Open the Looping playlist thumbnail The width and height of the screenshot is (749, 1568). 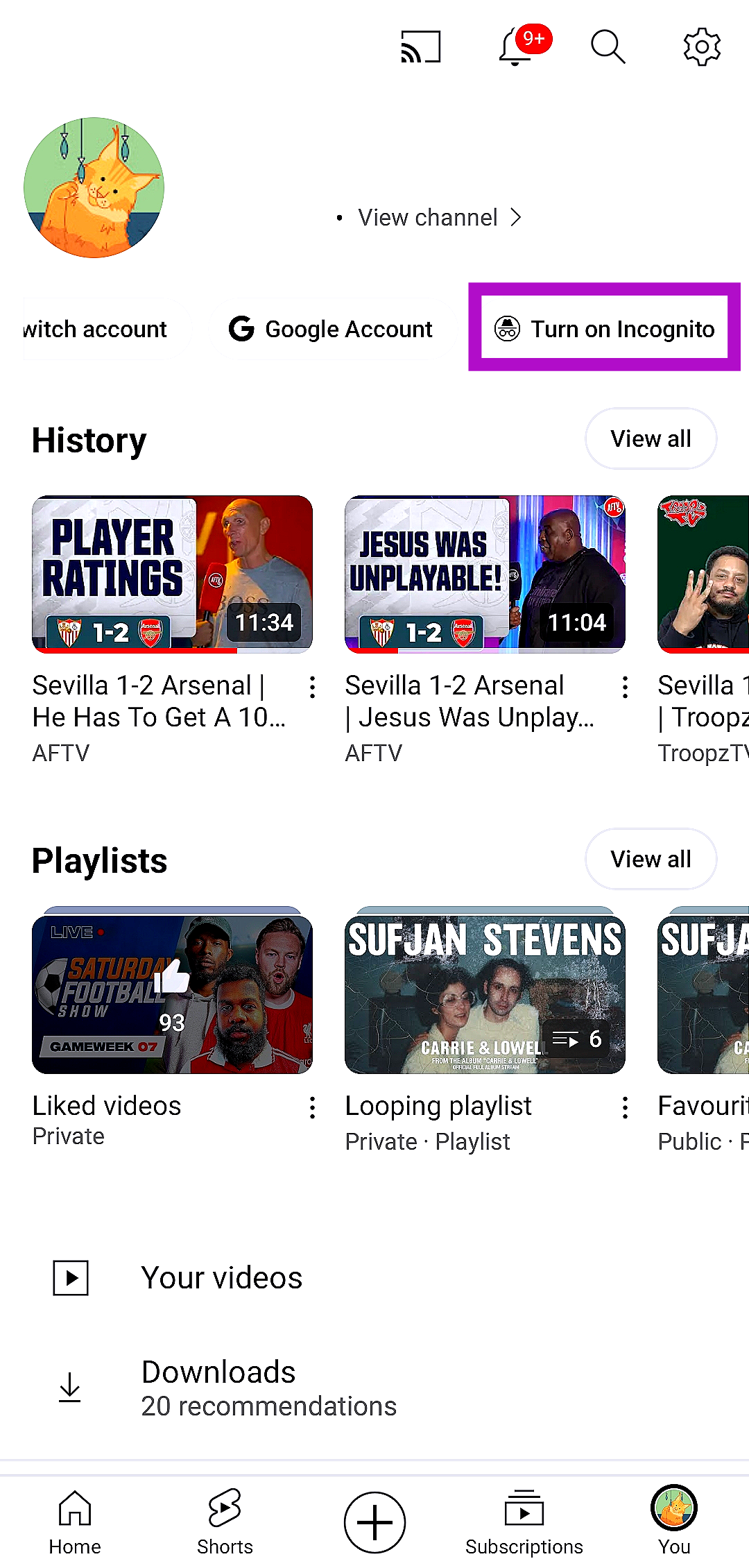pyautogui.click(x=485, y=994)
